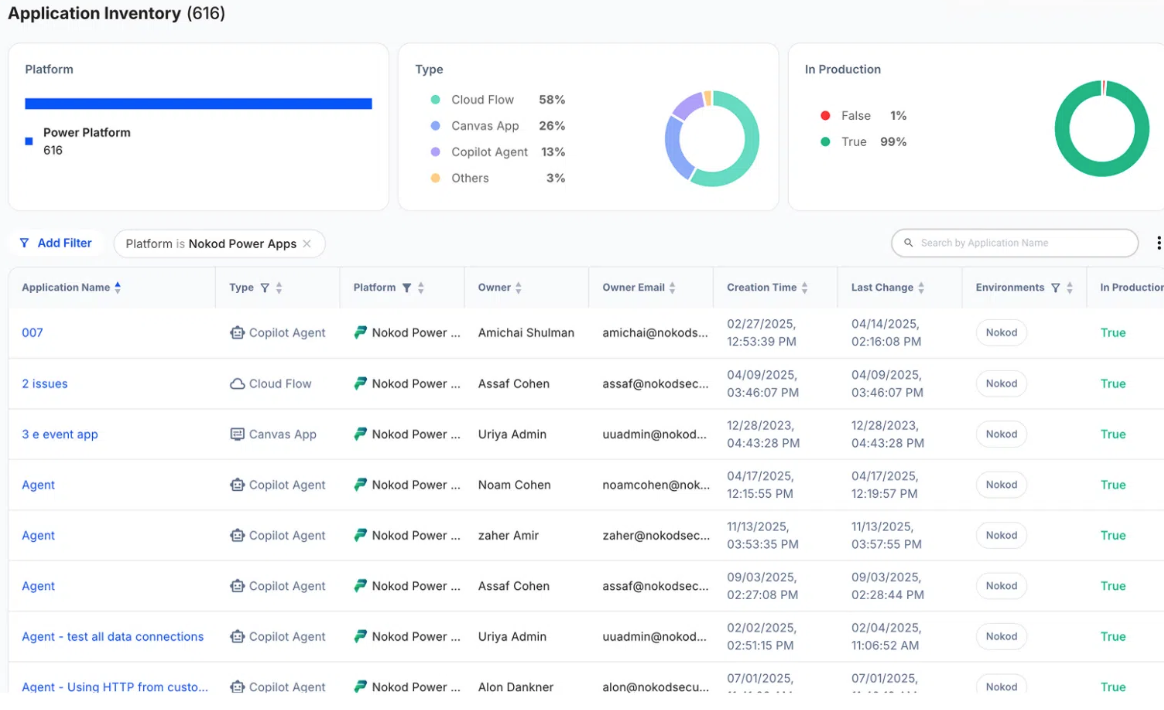Click the Power Apps logo in the 007 row

point(361,333)
